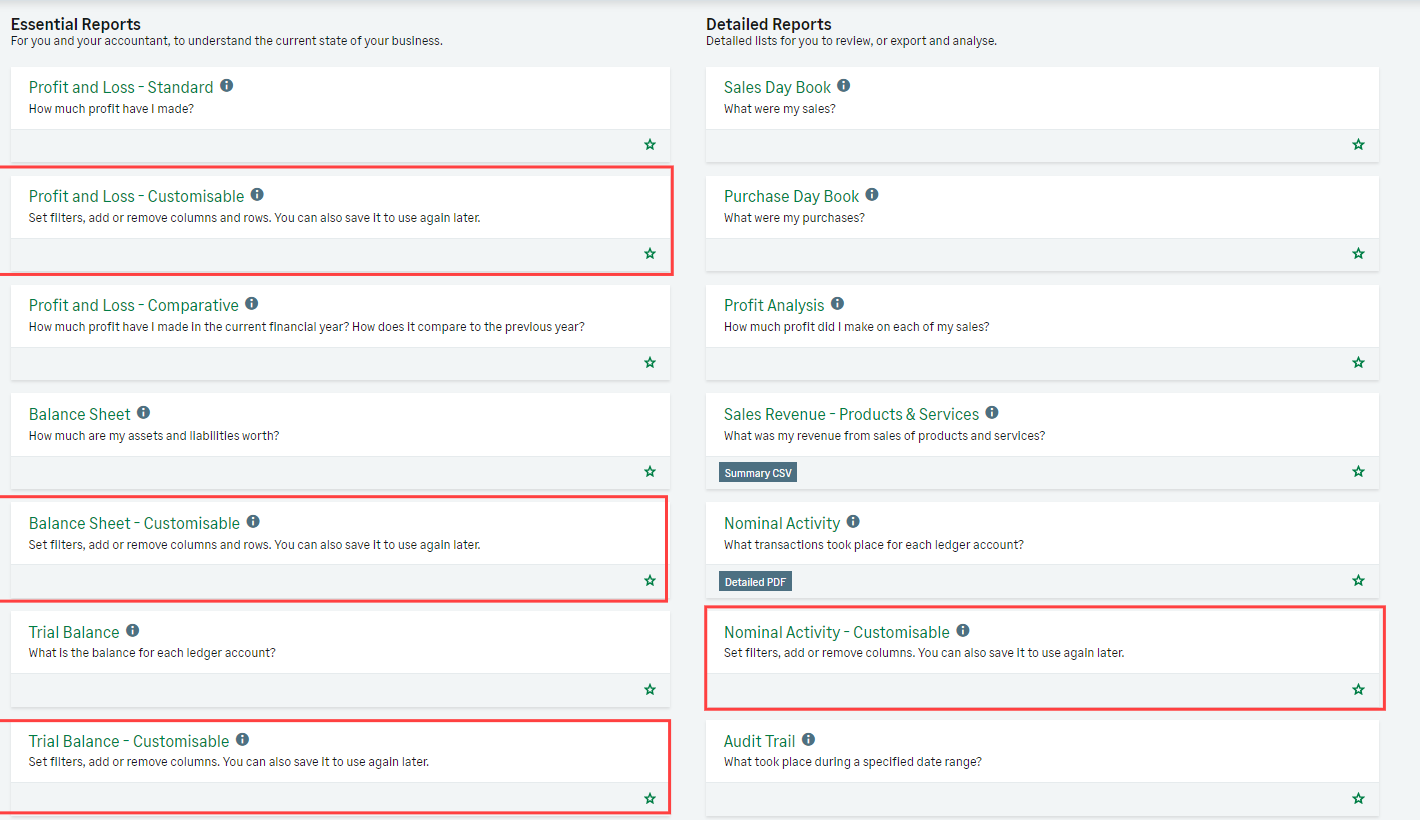Screen dimensions: 1420x820
Task: Toggle favourite star on Audit Trail
Action: point(1358,799)
